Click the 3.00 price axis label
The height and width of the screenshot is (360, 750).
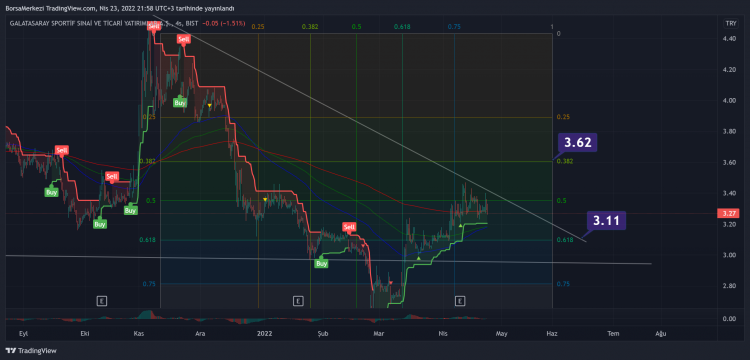(x=729, y=255)
